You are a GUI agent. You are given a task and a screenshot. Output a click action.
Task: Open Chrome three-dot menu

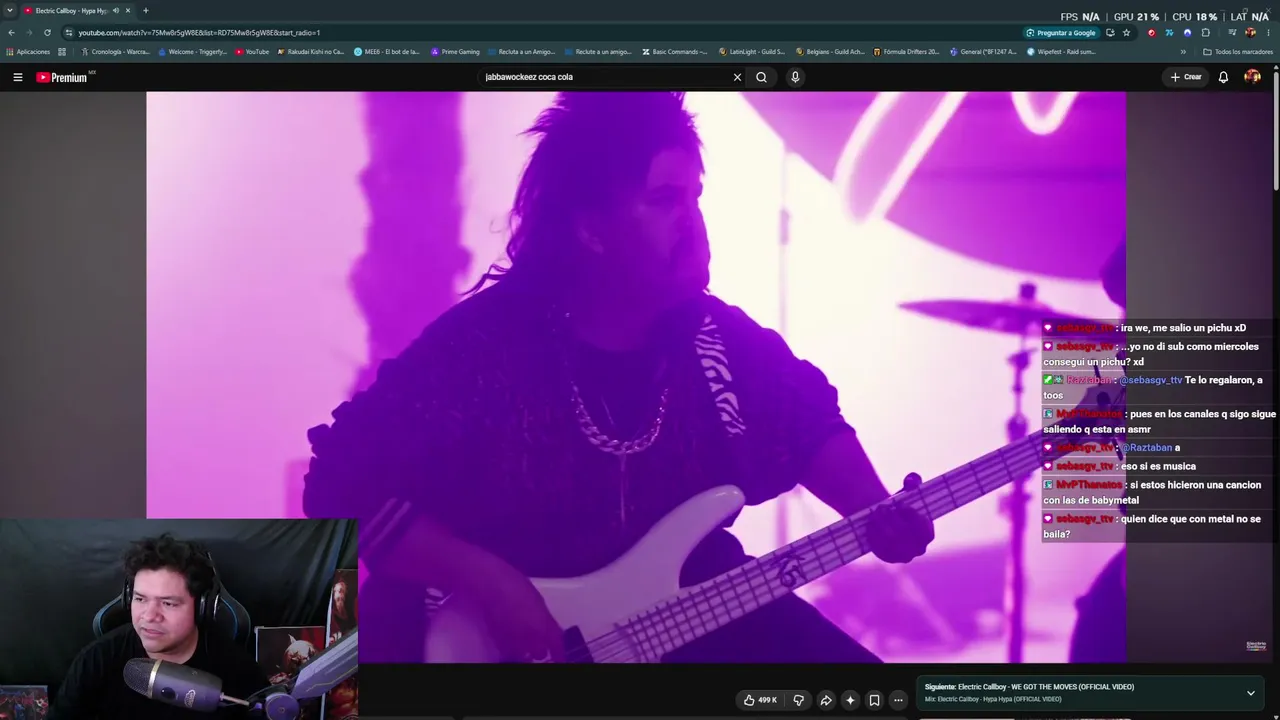coord(1268,32)
